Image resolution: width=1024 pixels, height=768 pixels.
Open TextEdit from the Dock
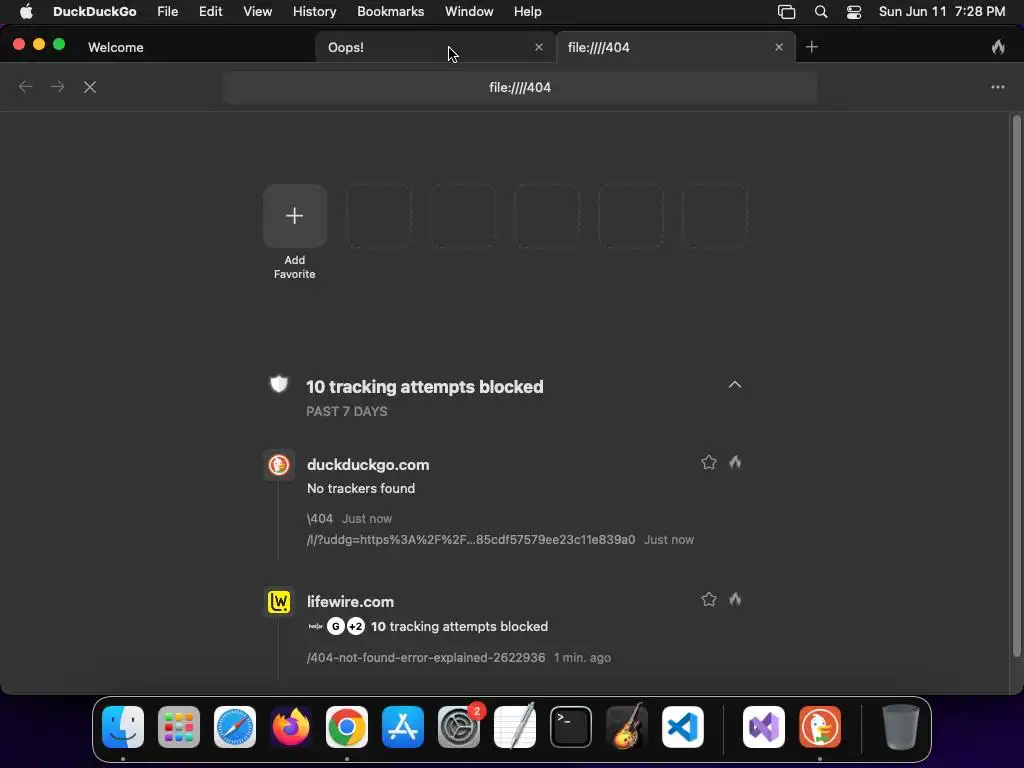coord(515,727)
